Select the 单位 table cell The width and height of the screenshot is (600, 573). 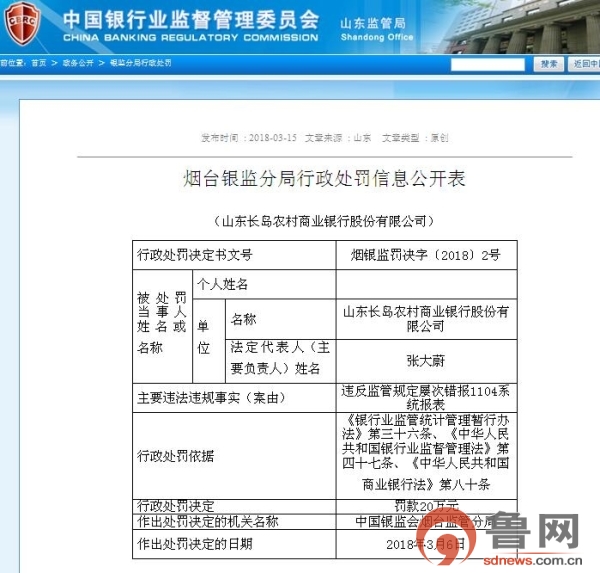click(209, 341)
